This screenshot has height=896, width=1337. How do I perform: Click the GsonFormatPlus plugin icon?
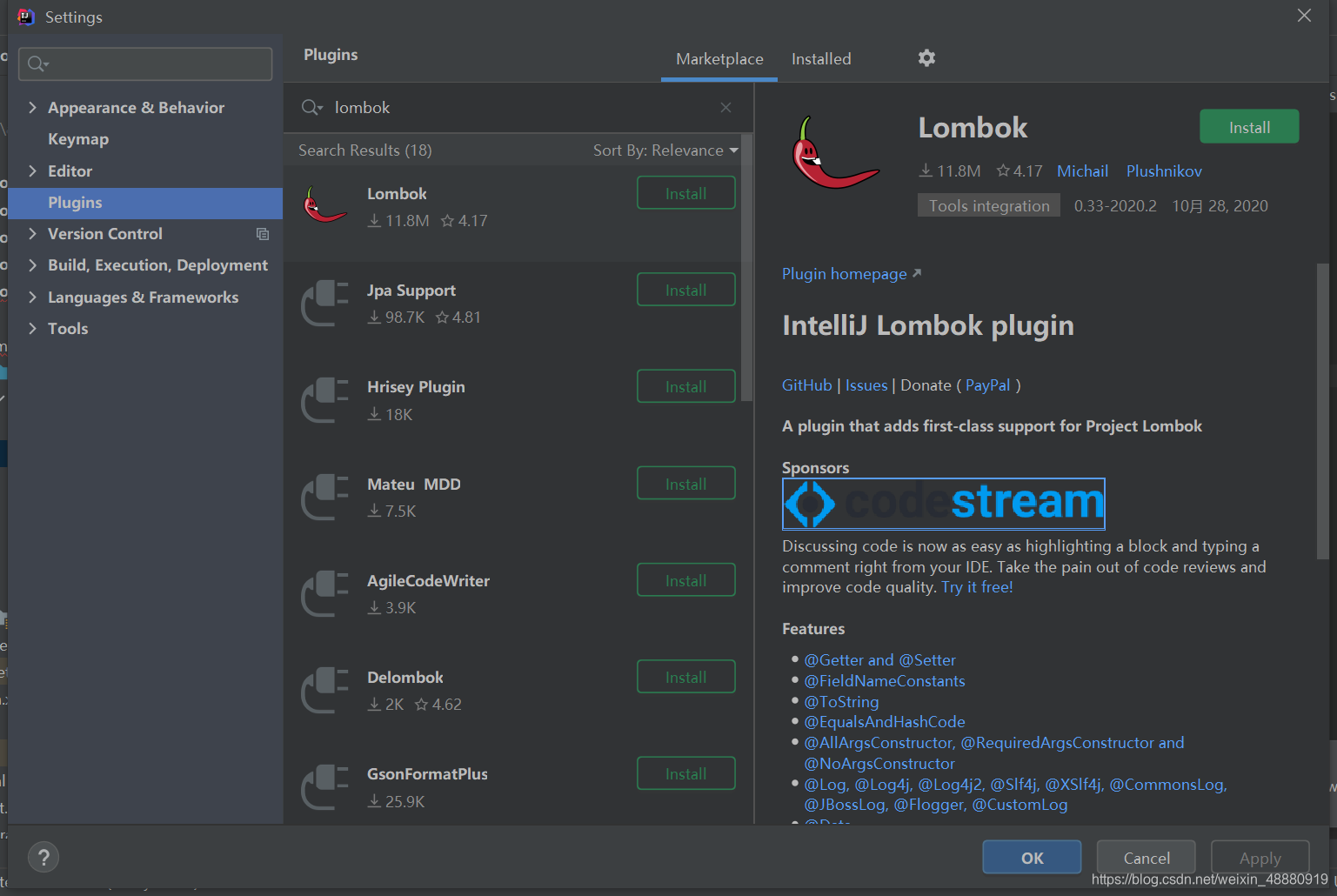tap(324, 786)
